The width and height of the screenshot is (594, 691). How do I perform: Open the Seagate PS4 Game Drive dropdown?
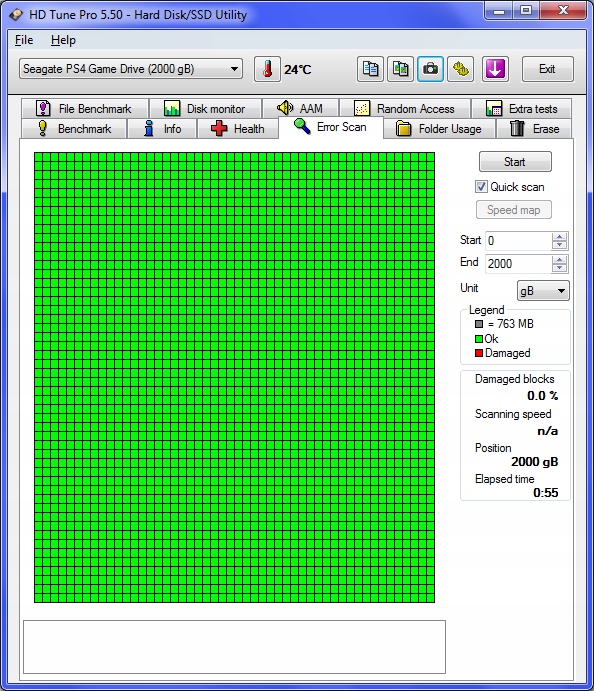pos(131,69)
